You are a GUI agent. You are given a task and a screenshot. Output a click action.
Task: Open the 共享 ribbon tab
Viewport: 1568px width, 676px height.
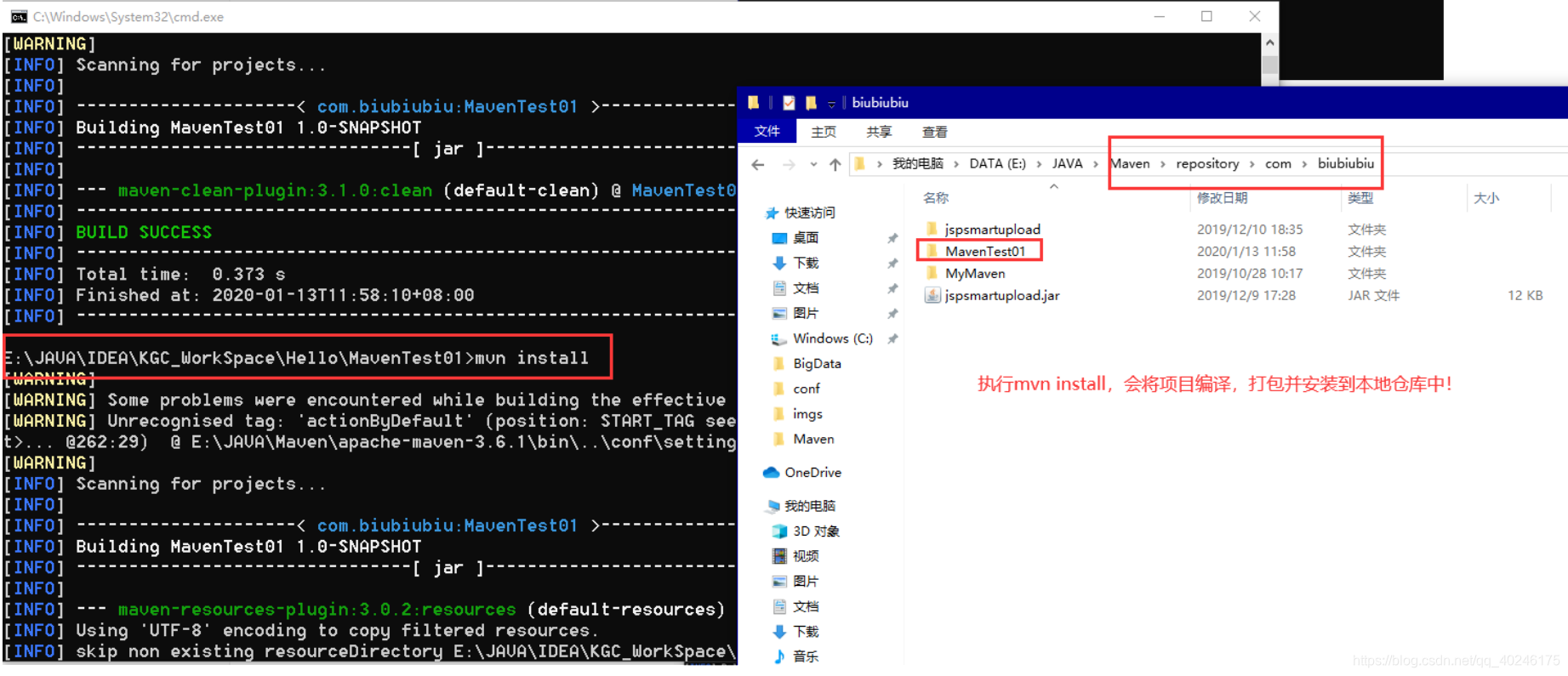point(879,132)
